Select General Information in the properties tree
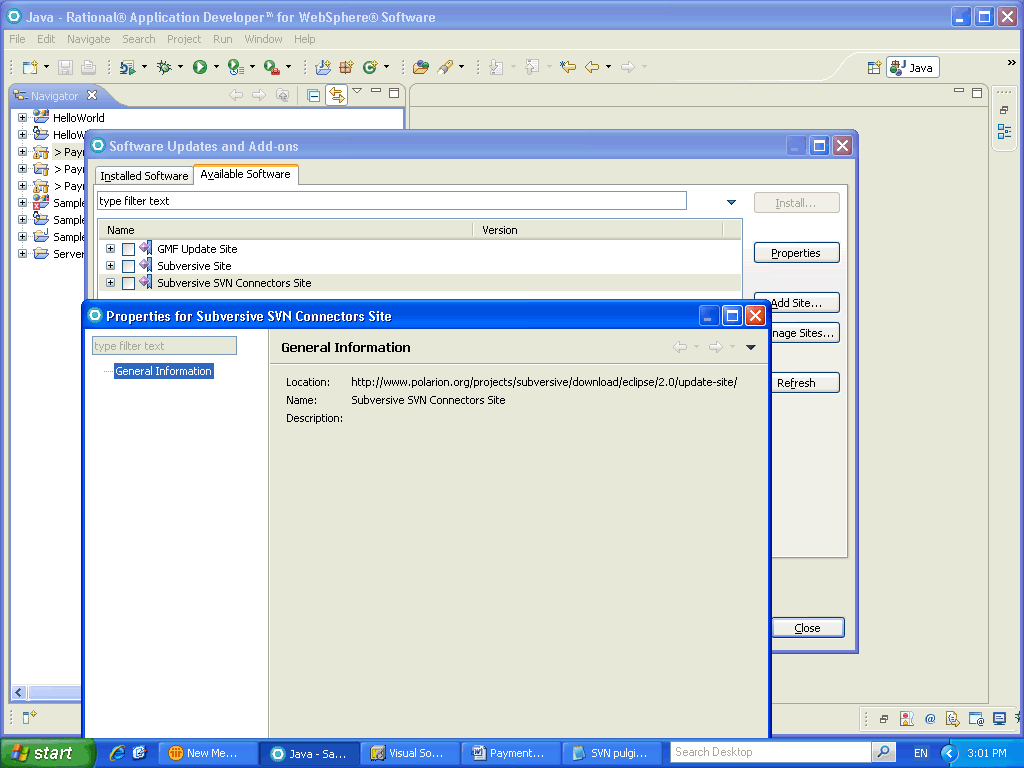 click(163, 371)
